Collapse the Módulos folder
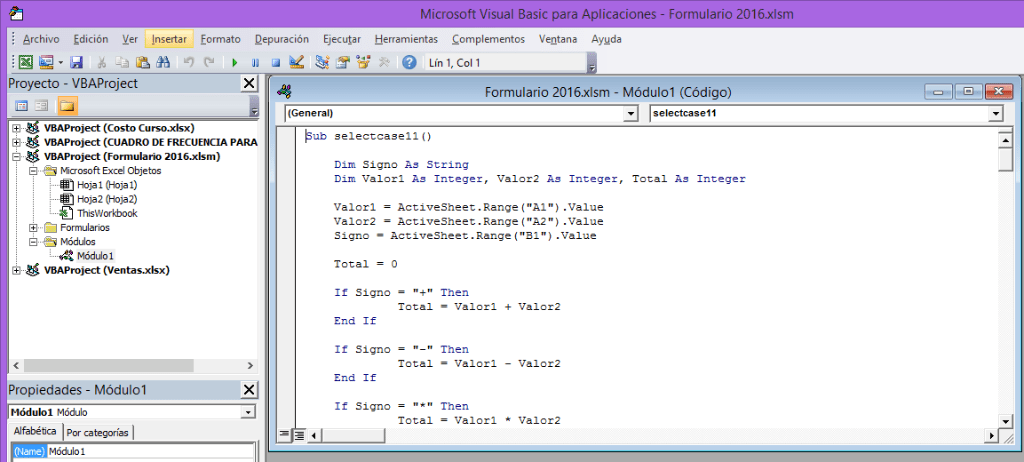This screenshot has width=1024, height=462. [33, 242]
